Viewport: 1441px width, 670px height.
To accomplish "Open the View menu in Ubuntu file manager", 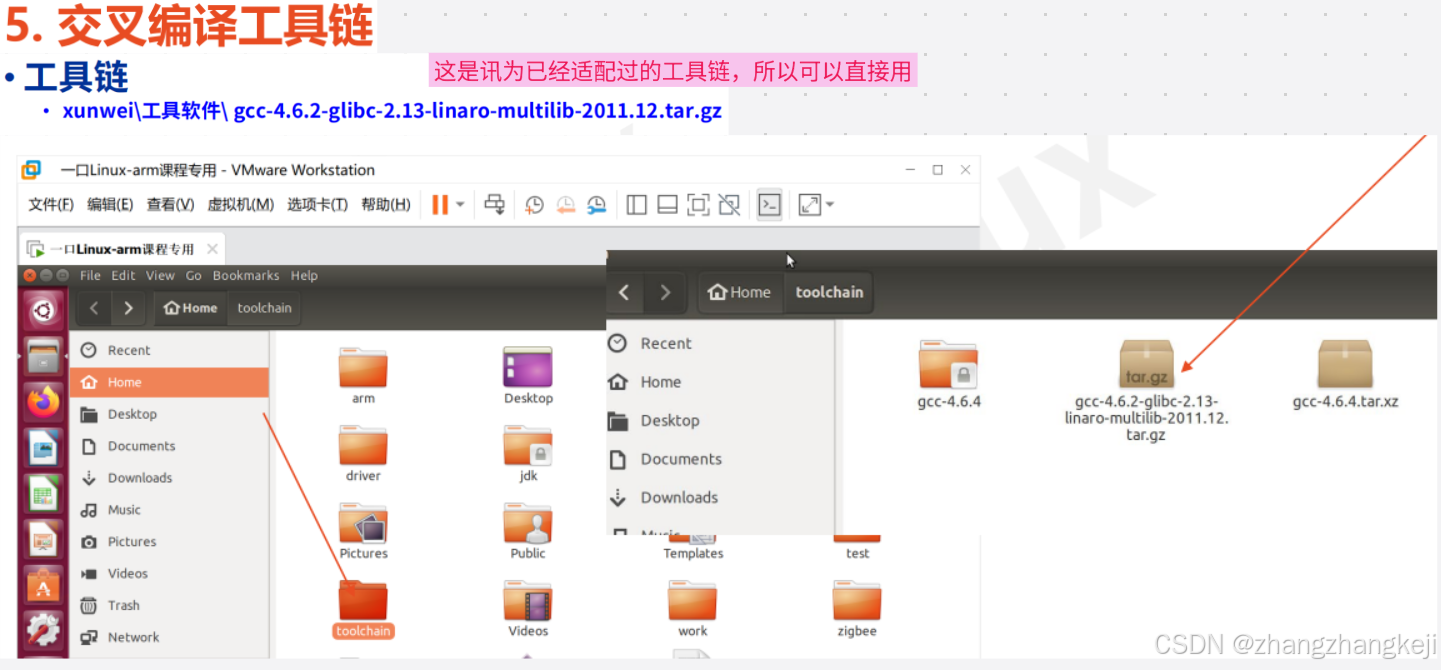I will 160,275.
